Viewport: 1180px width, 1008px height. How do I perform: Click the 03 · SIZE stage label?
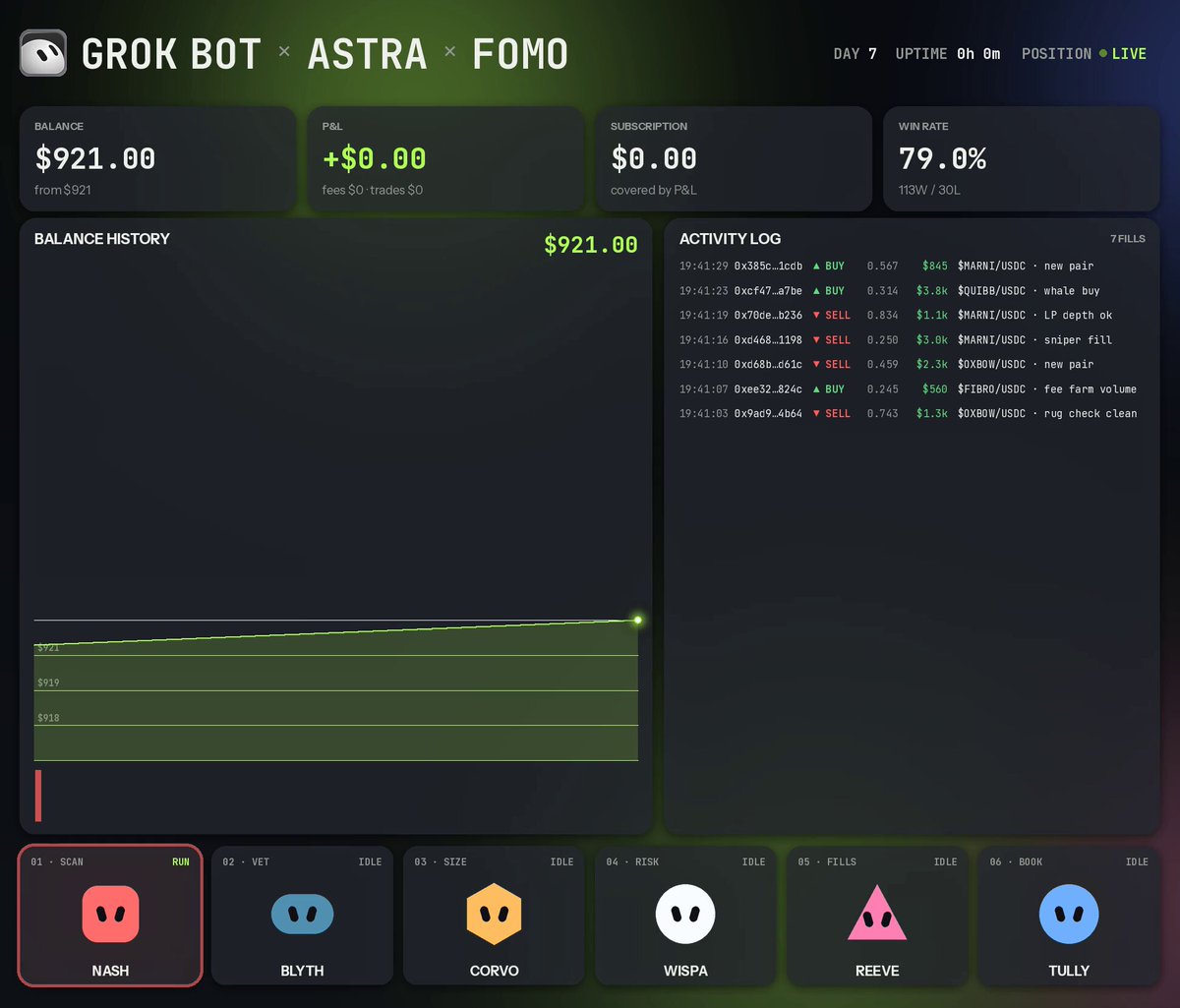(x=441, y=861)
